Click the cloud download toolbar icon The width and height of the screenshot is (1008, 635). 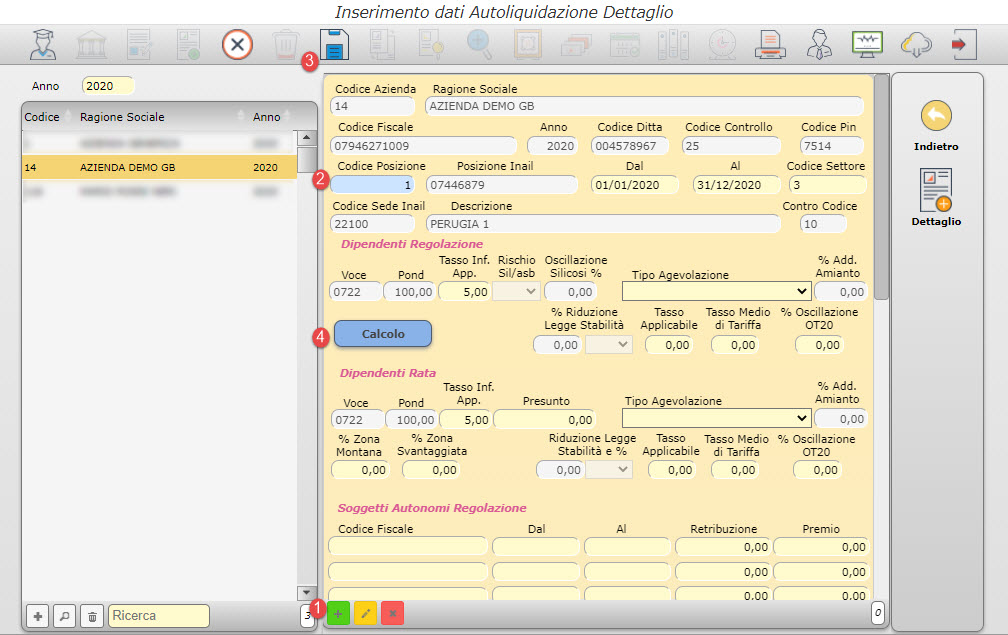pyautogui.click(x=916, y=44)
